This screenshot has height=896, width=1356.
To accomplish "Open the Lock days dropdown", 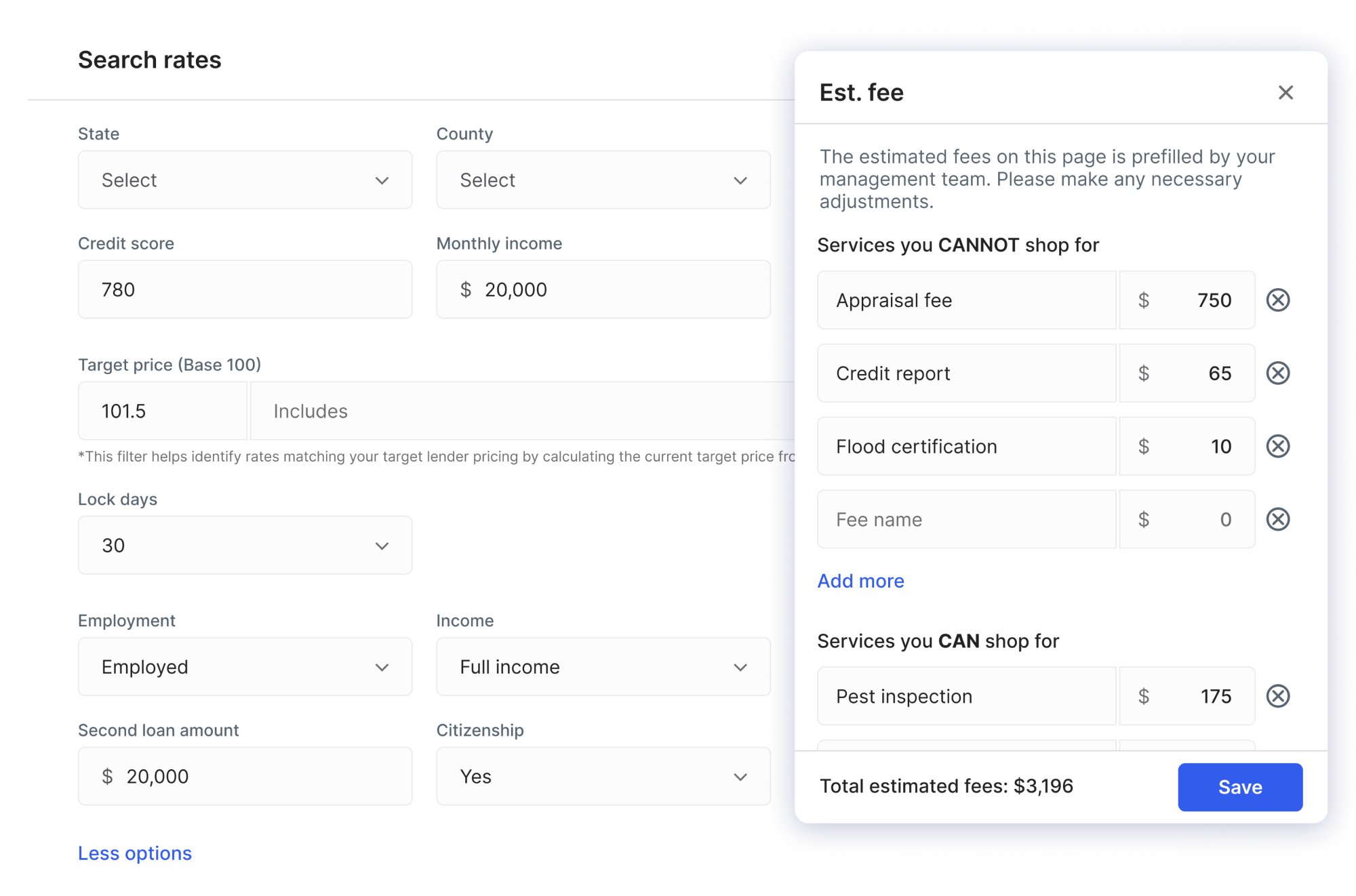I will pos(245,546).
